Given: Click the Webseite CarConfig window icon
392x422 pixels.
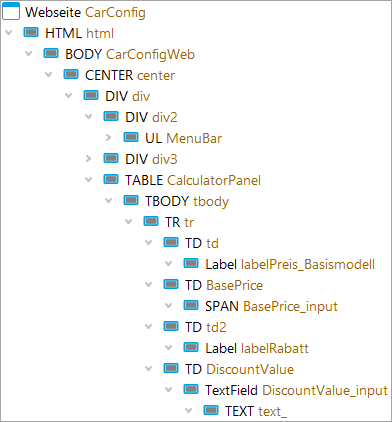Looking at the screenshot, I should tap(11, 11).
